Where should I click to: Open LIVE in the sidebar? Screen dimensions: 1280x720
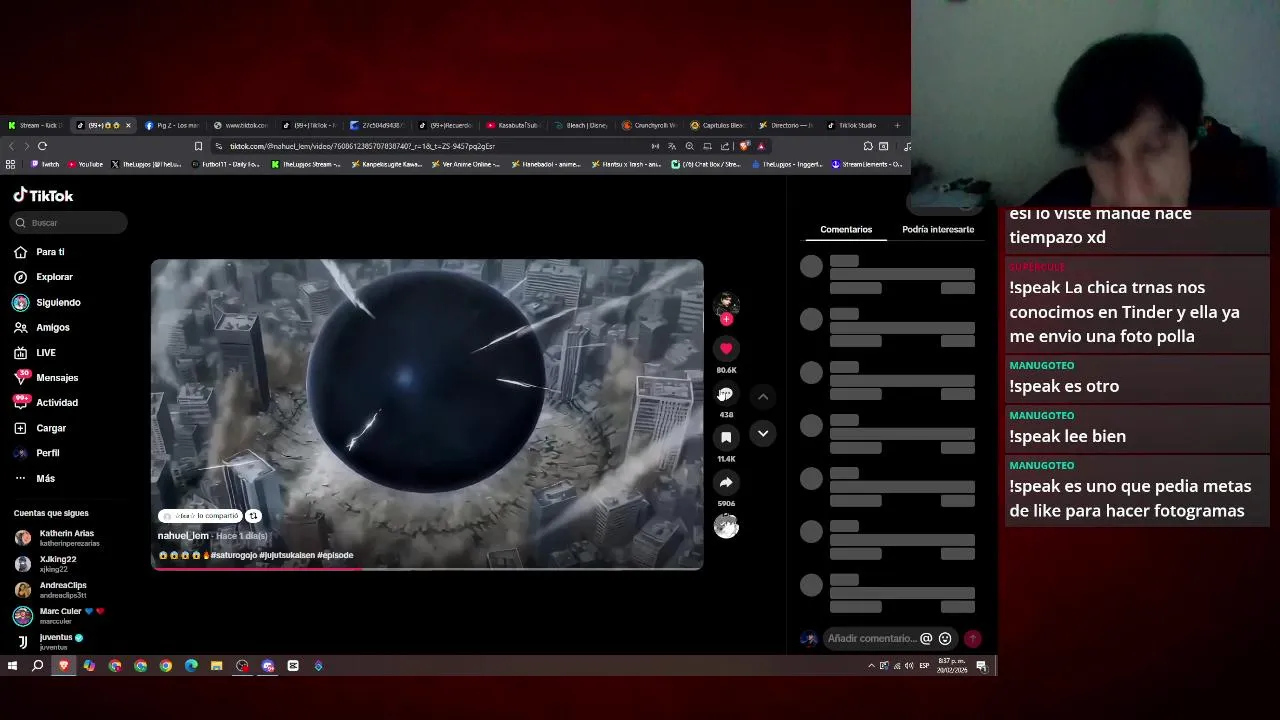(36, 353)
